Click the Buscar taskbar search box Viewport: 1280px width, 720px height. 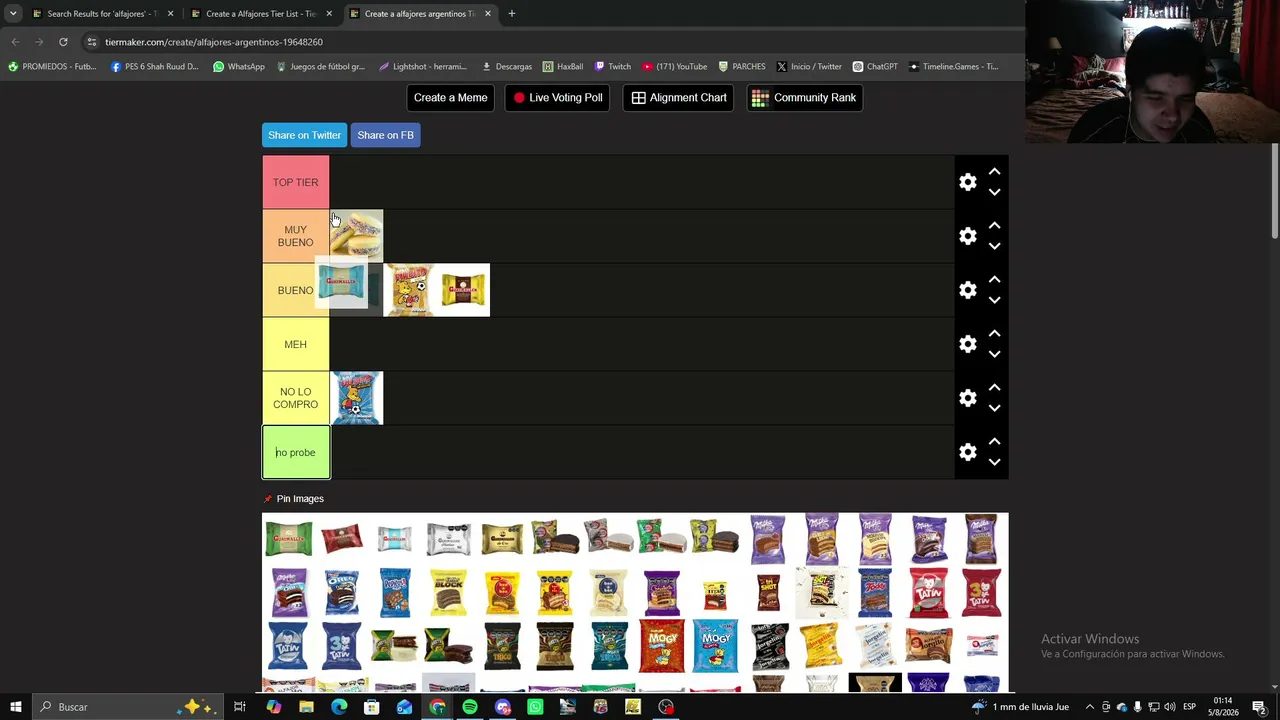click(130, 707)
